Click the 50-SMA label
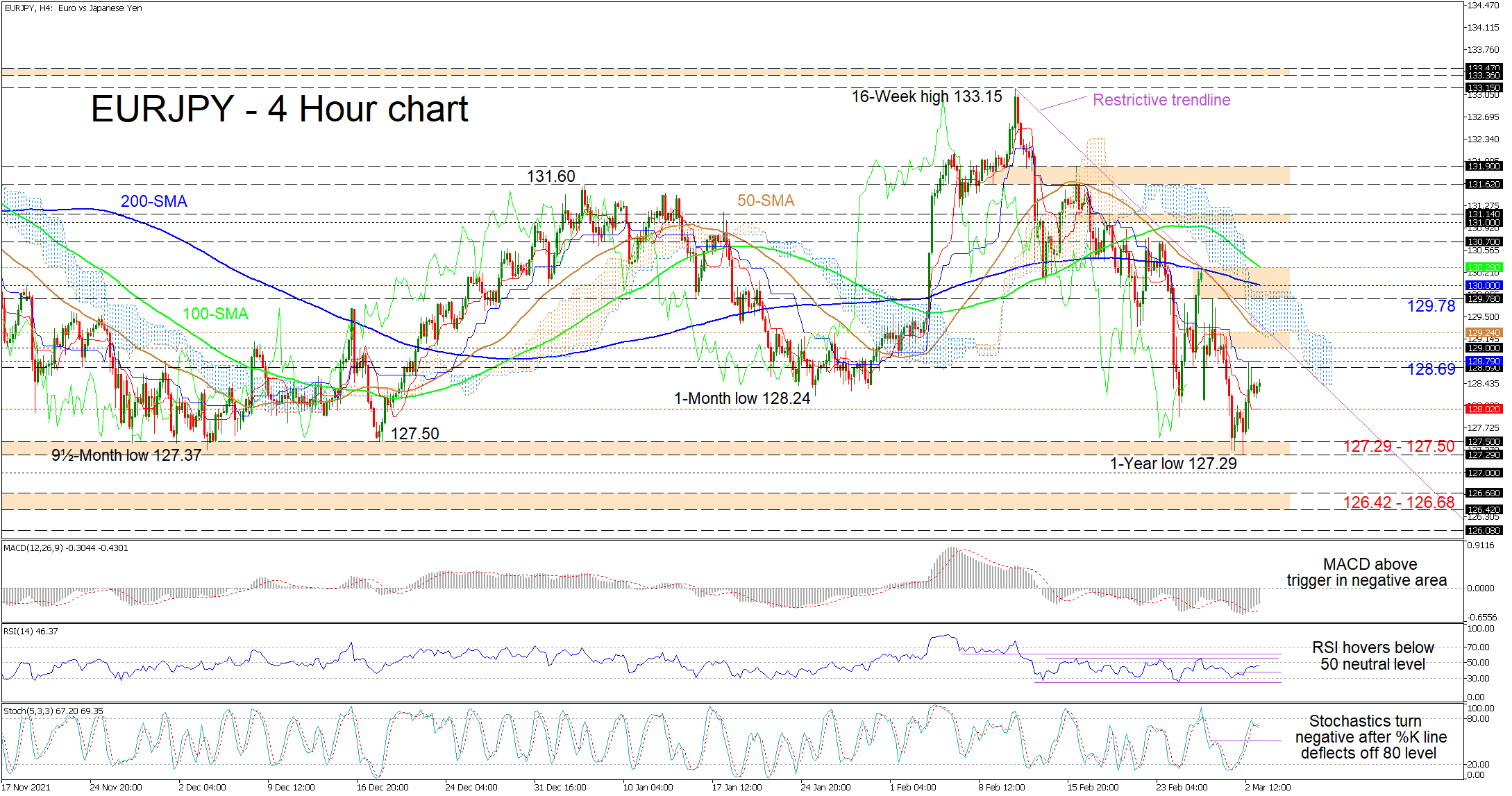 [765, 201]
